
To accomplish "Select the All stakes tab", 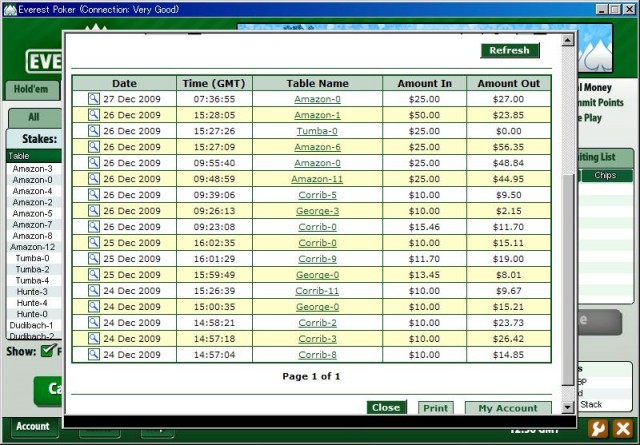I will point(34,117).
